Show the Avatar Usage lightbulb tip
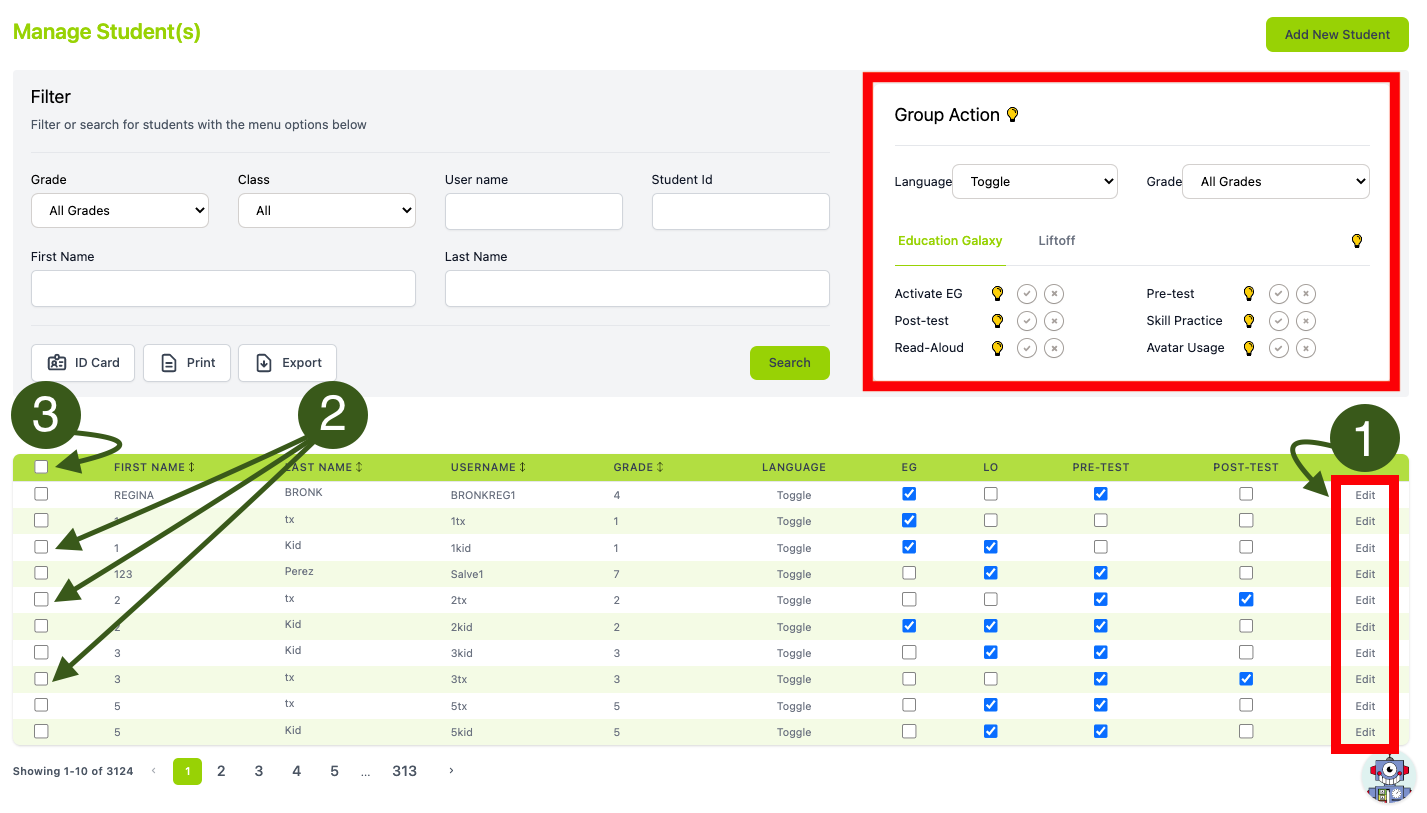 coord(1249,348)
